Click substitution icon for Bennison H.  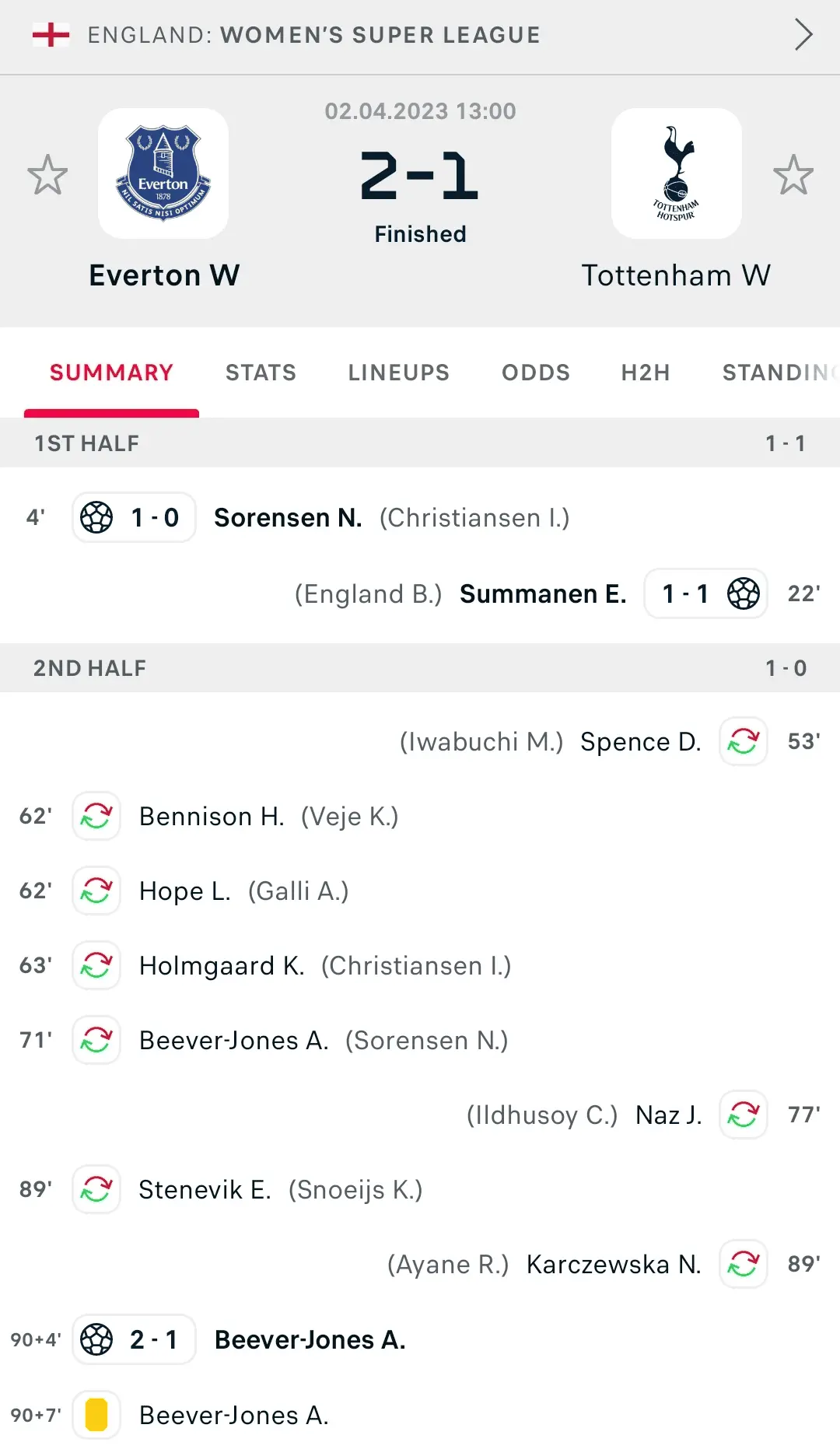pos(96,816)
